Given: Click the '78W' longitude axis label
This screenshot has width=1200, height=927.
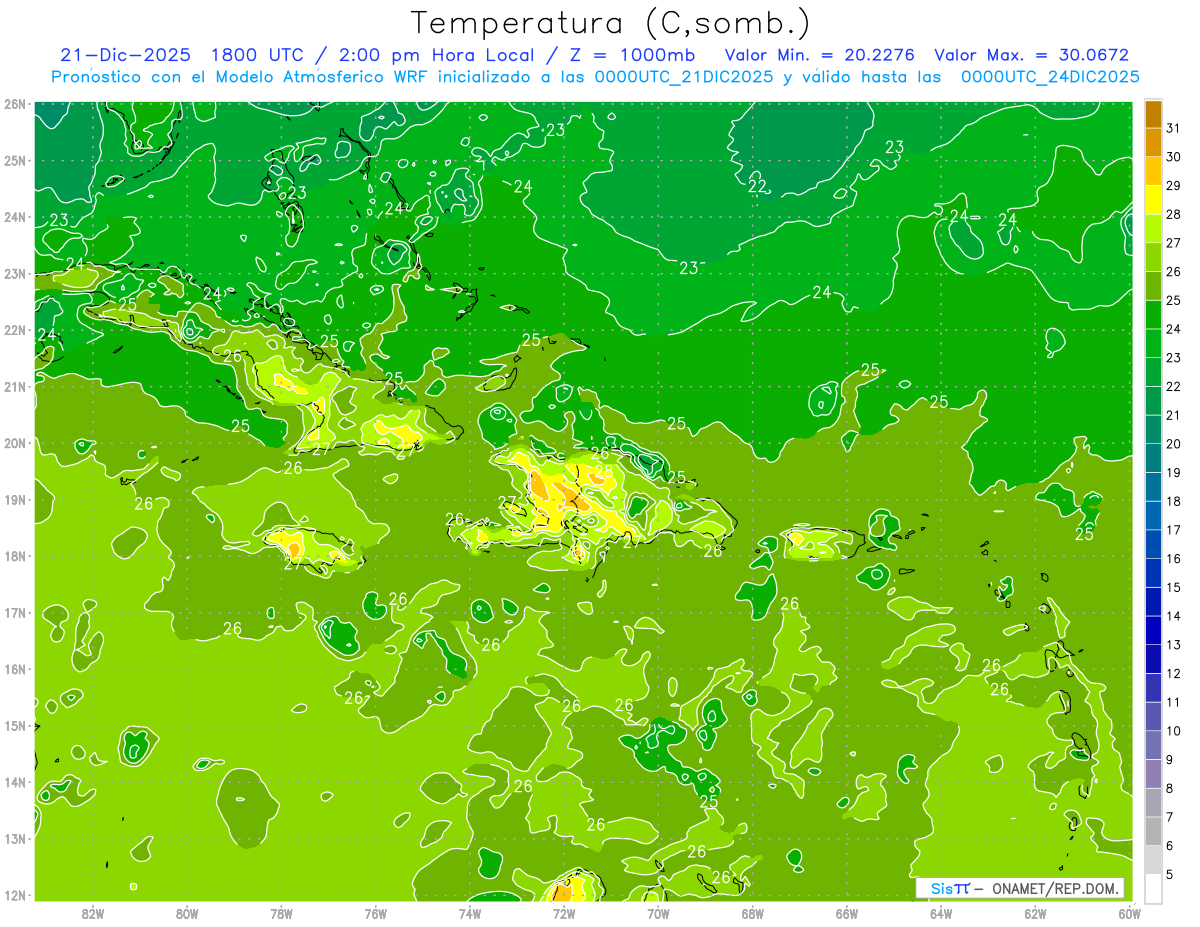Looking at the screenshot, I should (281, 913).
